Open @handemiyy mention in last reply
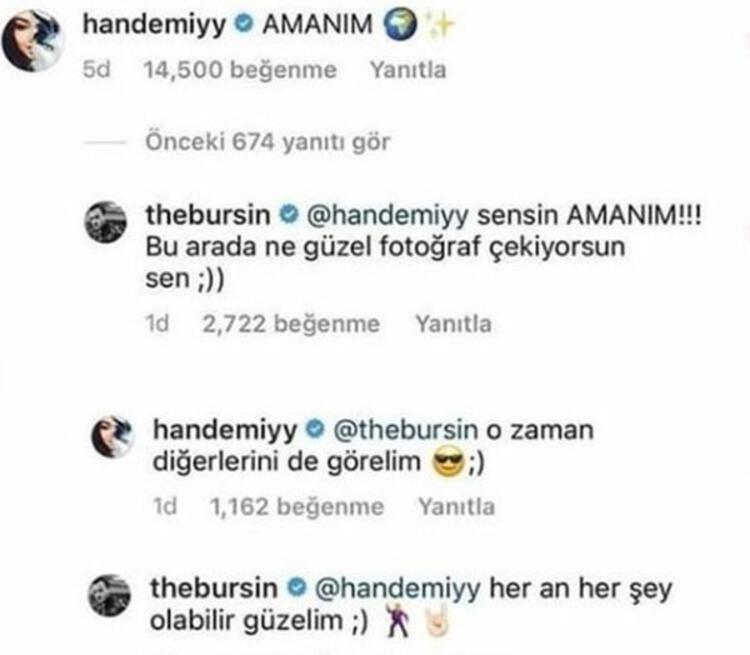Screen dimensions: 750x655 (x=397, y=589)
